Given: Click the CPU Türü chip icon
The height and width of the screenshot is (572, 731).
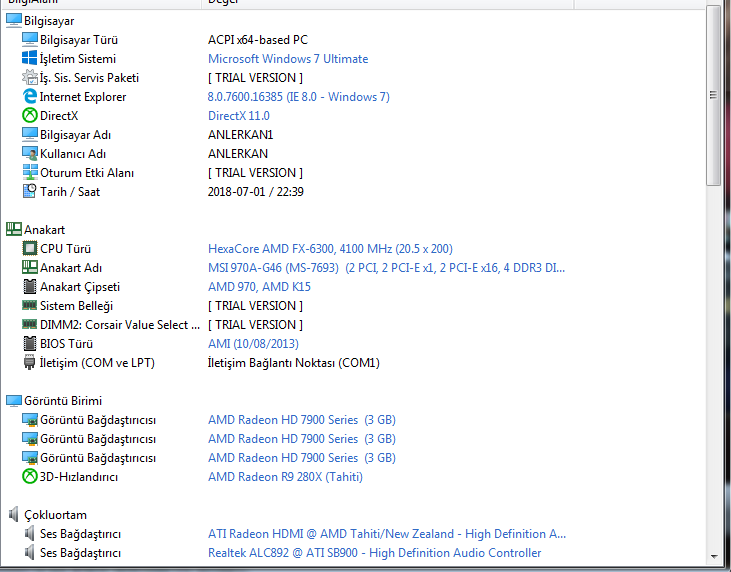Looking at the screenshot, I should click(x=30, y=248).
